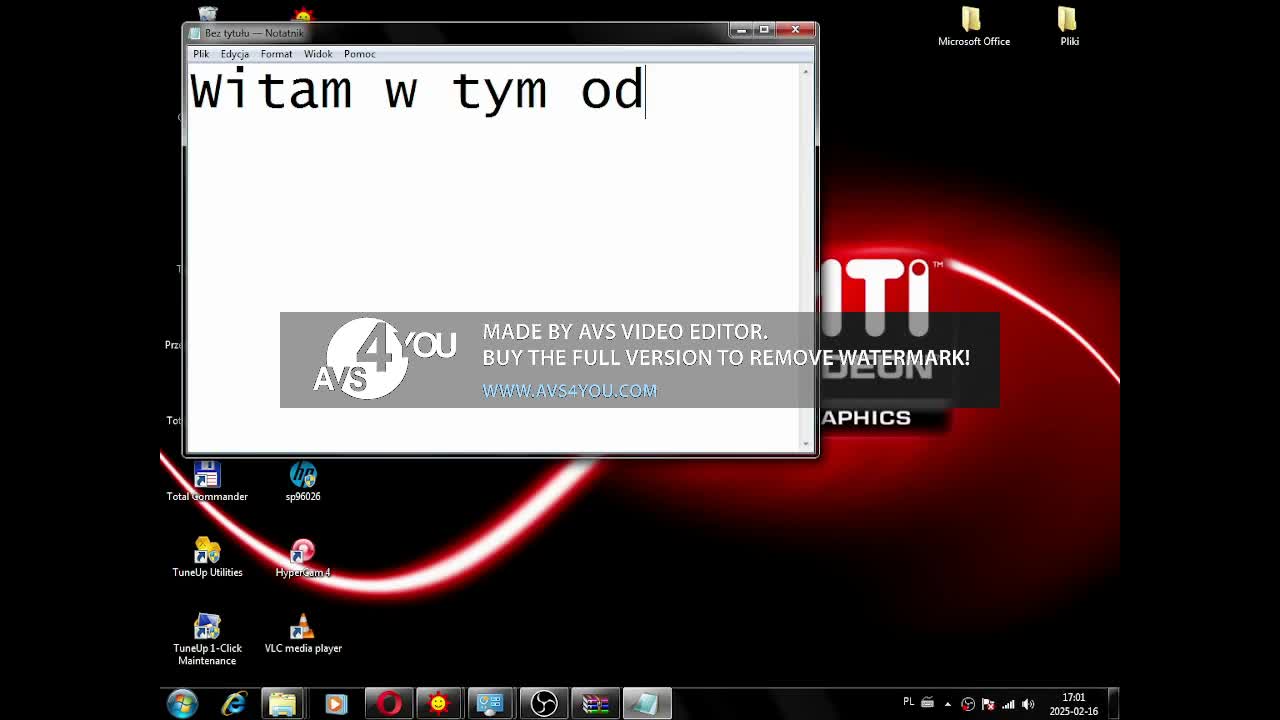Click the PL language indicator
Image resolution: width=1280 pixels, height=720 pixels.
coord(908,702)
